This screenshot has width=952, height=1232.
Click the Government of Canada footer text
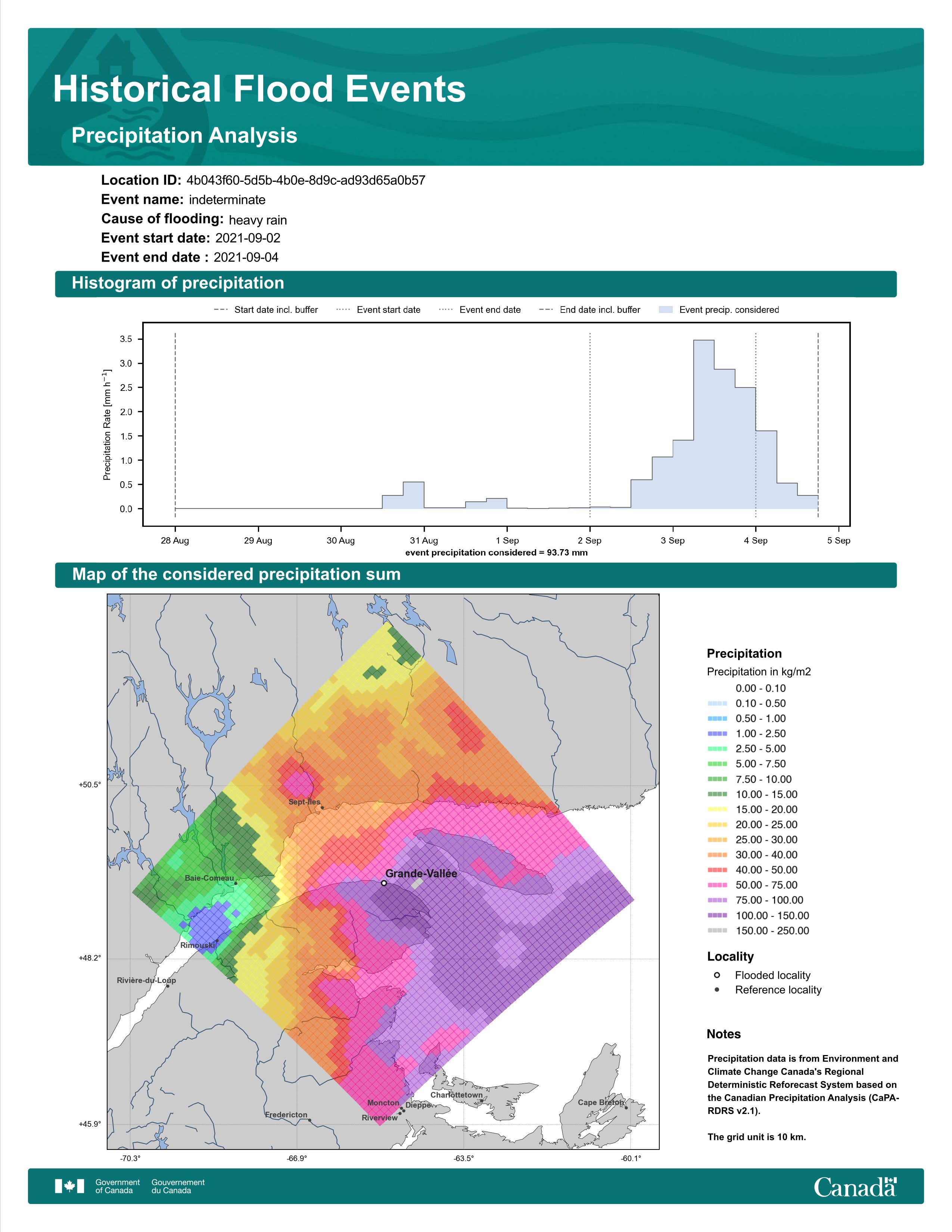pyautogui.click(x=117, y=1186)
